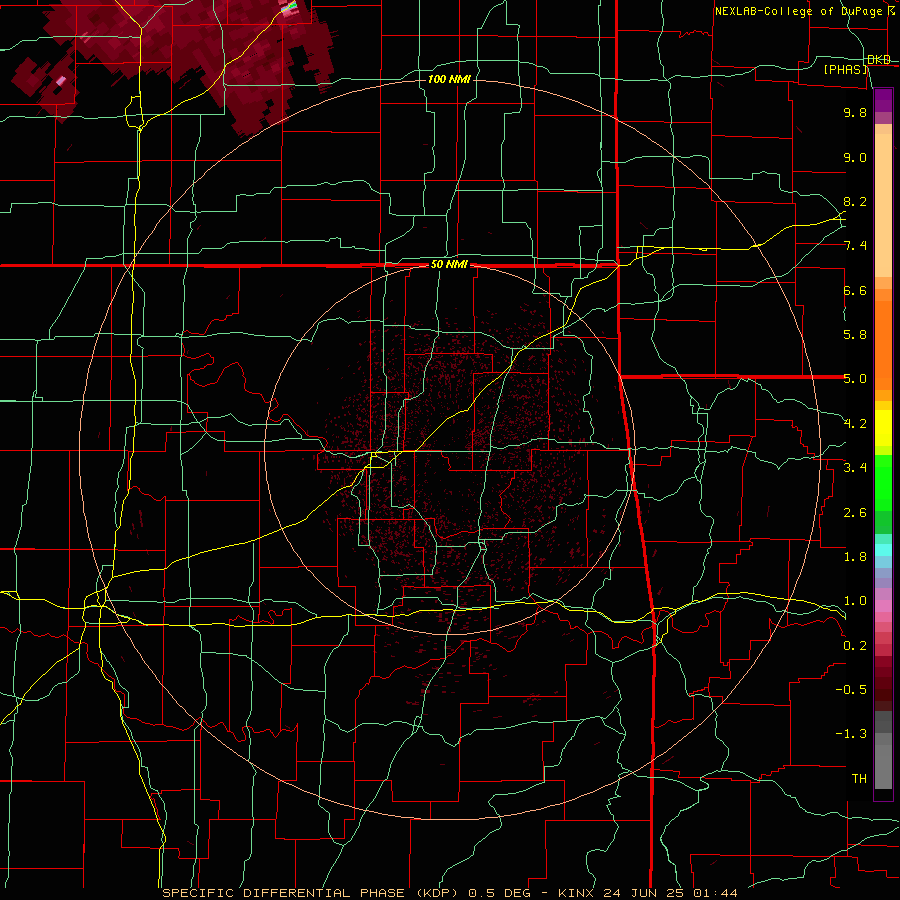
Task: Click the 9.8 value on color scale
Action: [x=855, y=112]
